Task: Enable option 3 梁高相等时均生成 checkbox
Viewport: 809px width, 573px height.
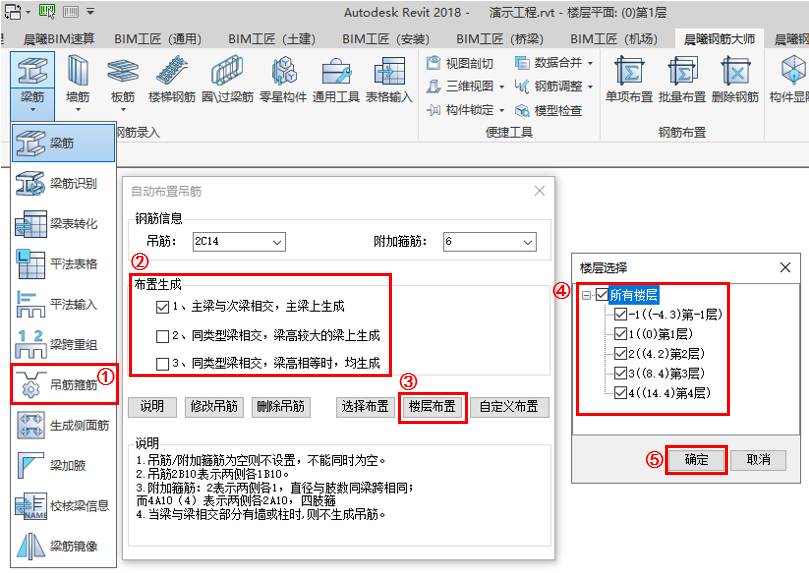Action: tap(162, 364)
